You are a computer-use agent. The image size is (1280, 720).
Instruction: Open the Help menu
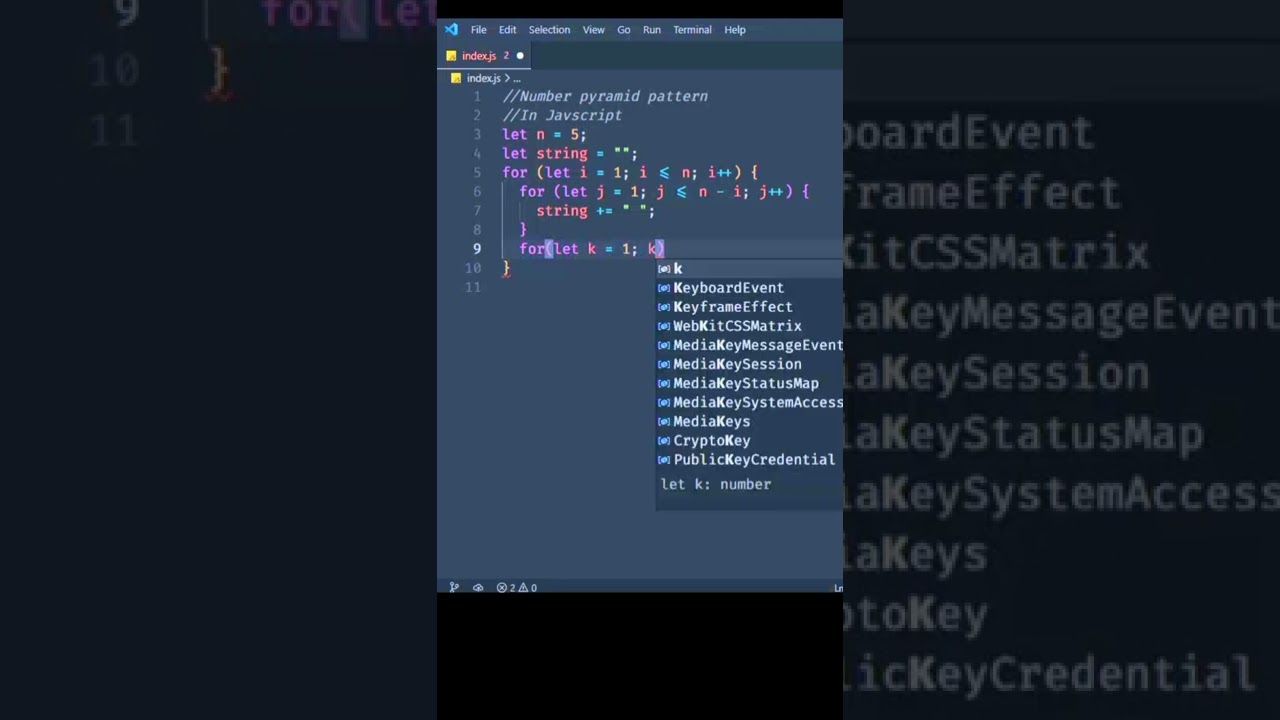(x=735, y=30)
